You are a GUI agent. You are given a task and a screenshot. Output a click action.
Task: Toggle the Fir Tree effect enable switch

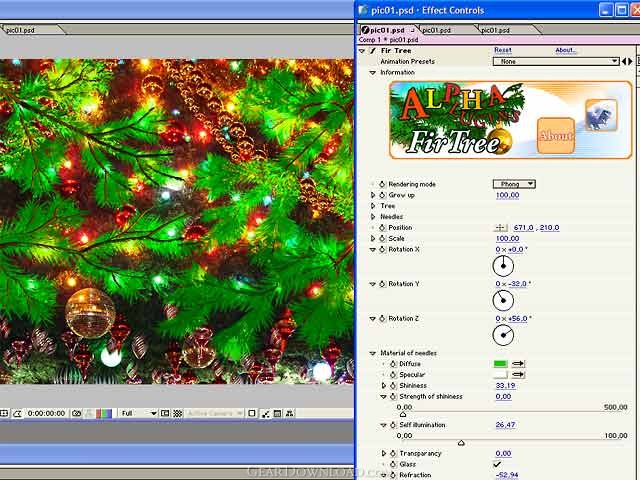(372, 50)
